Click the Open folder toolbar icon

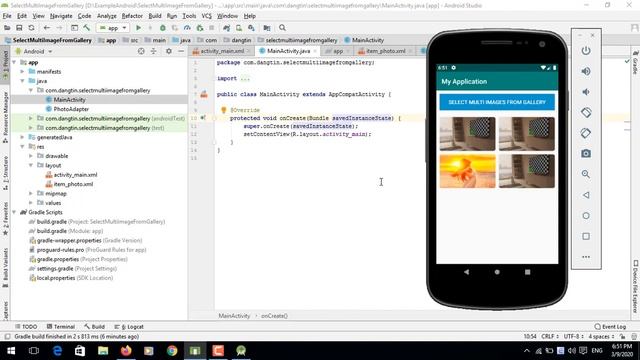coord(7,28)
